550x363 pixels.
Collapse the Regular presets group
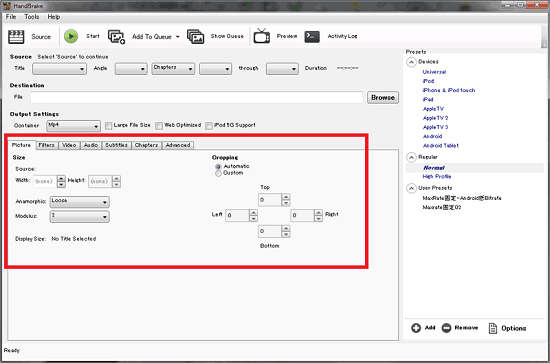click(x=411, y=157)
